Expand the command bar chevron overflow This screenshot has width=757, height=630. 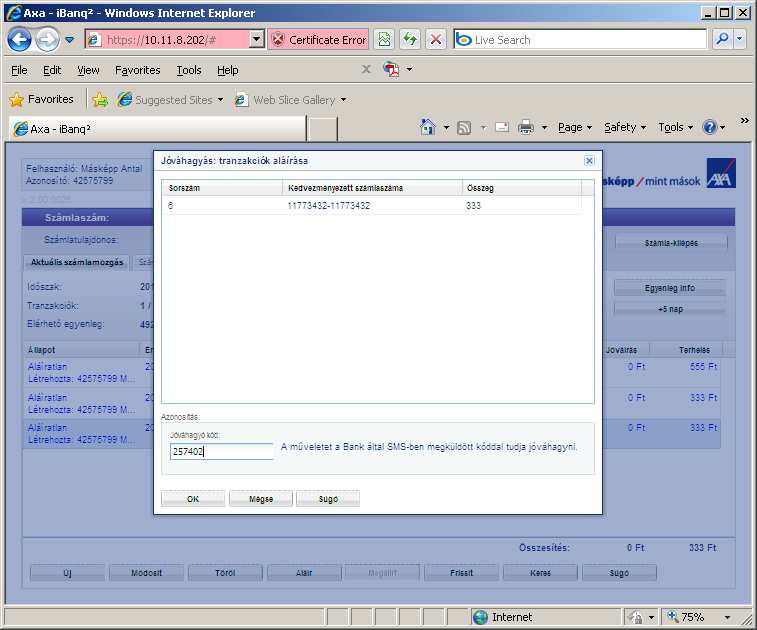[x=744, y=120]
